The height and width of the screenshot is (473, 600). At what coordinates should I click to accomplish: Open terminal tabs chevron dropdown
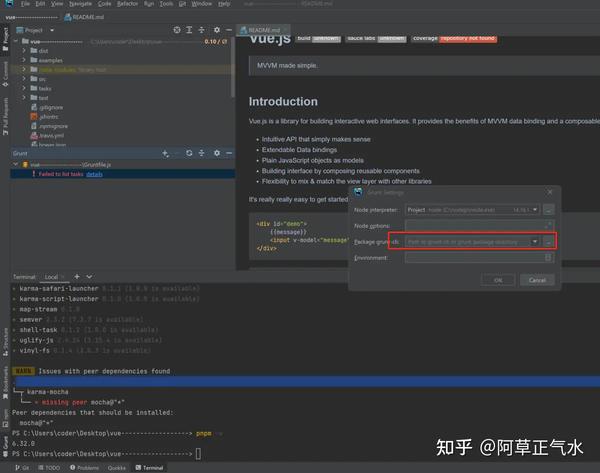tap(89, 276)
